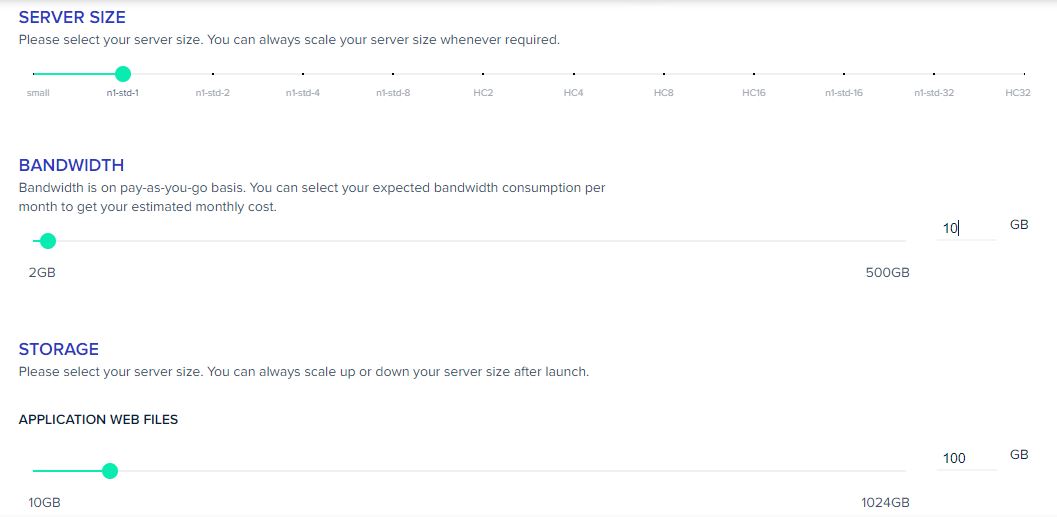Choose n1-std-2 on the server size slider
This screenshot has height=517, width=1057.
213,74
